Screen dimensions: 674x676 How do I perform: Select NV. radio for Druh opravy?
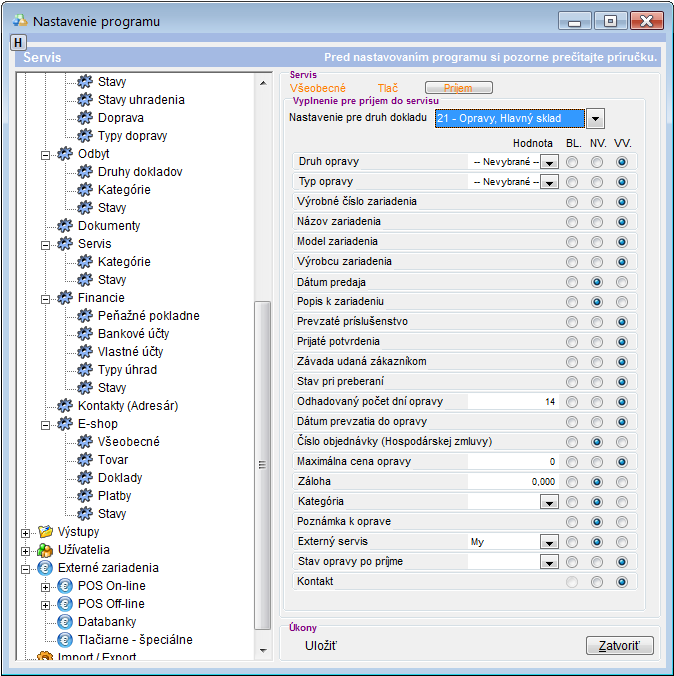click(x=597, y=162)
